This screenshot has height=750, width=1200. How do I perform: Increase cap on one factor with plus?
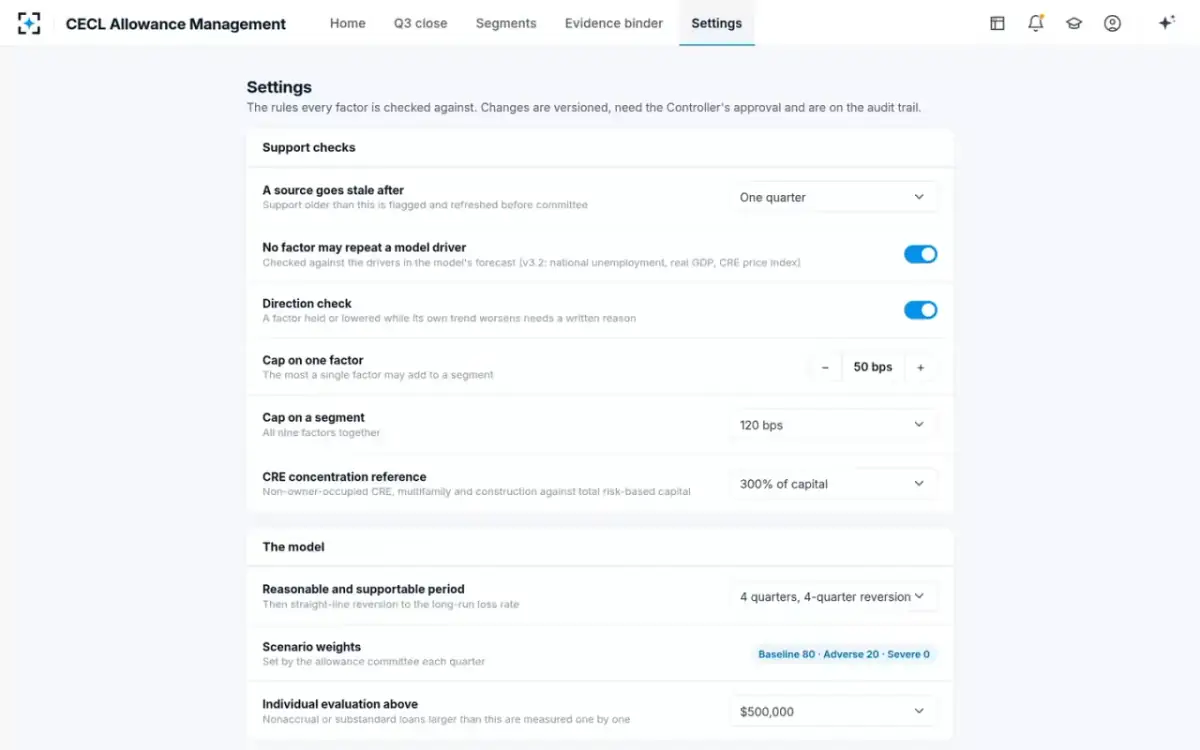pos(921,367)
